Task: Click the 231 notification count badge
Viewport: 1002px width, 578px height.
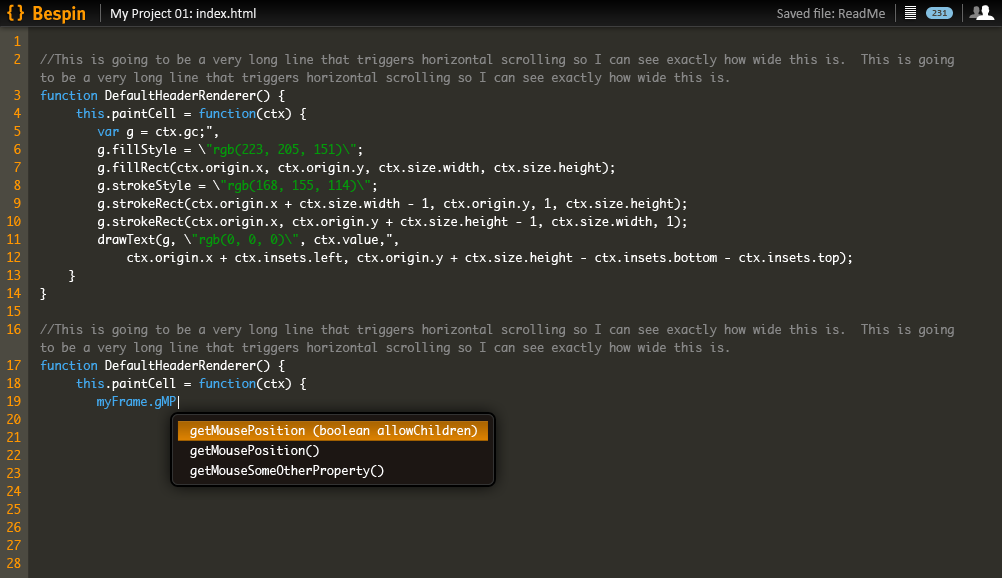Action: click(x=939, y=13)
